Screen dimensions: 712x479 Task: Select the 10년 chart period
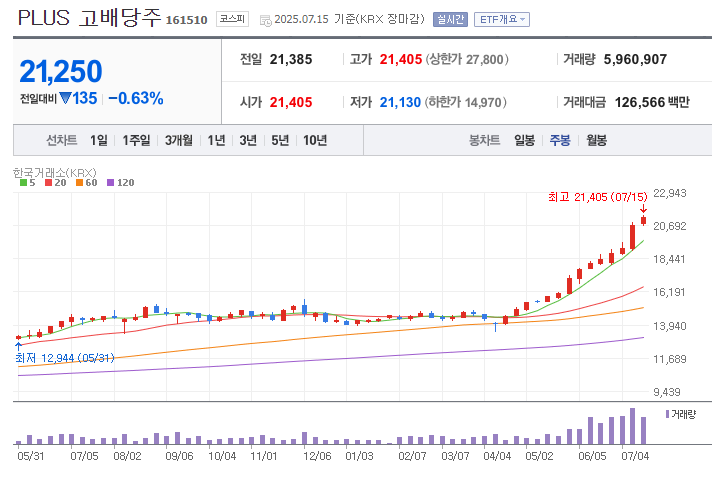pyautogui.click(x=314, y=140)
